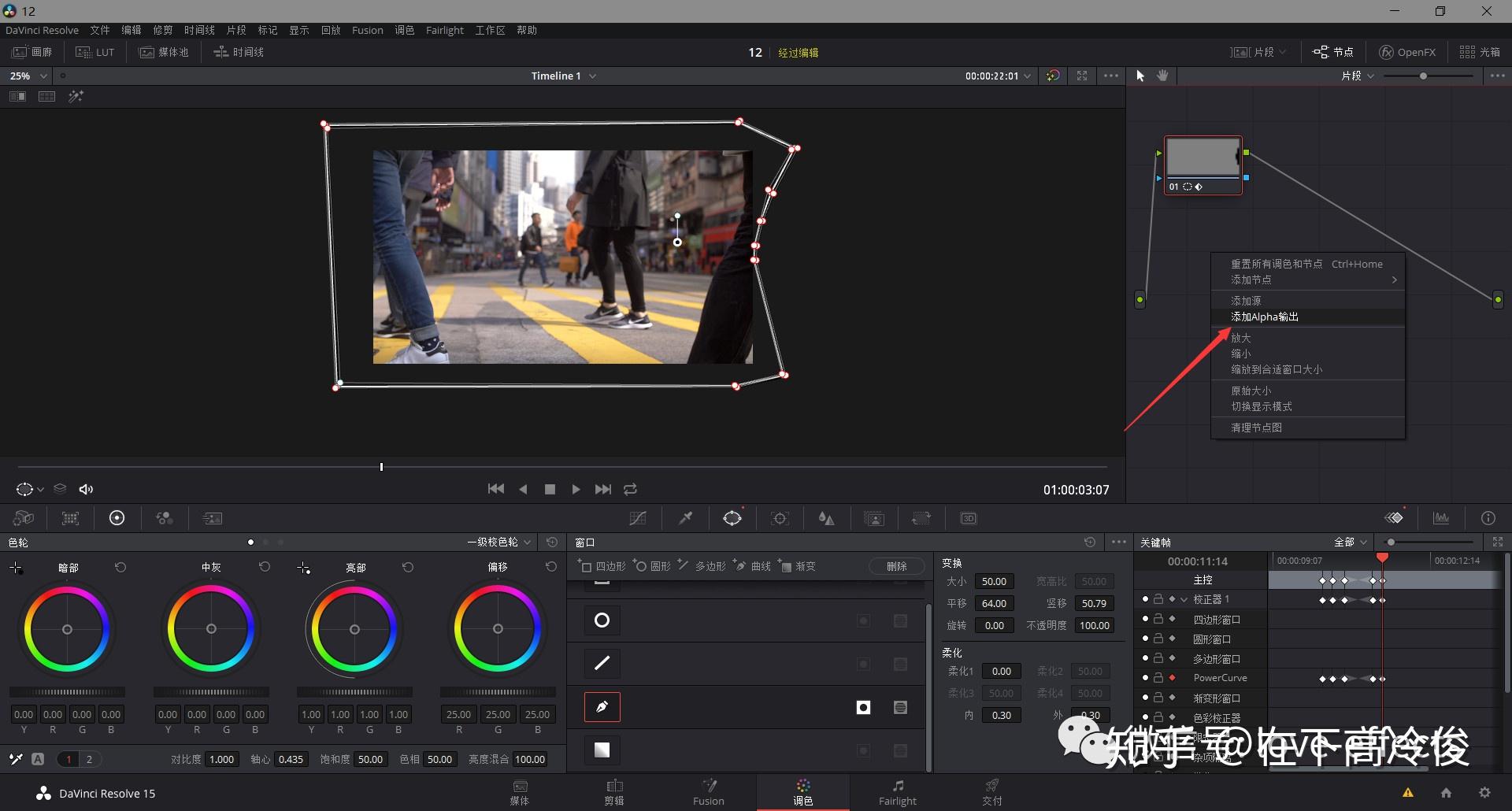This screenshot has height=811, width=1512.
Task: Open the Curves palette icon
Action: [638, 518]
